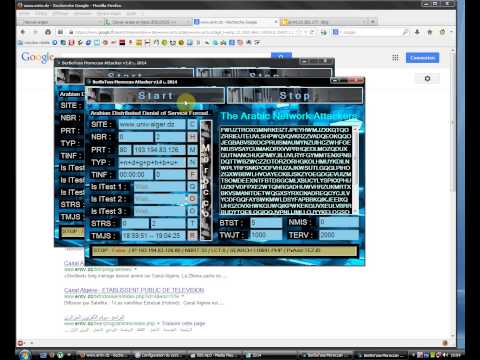Click the random-letters output text box
The width and height of the screenshot is (480, 360).
[x=285, y=170]
